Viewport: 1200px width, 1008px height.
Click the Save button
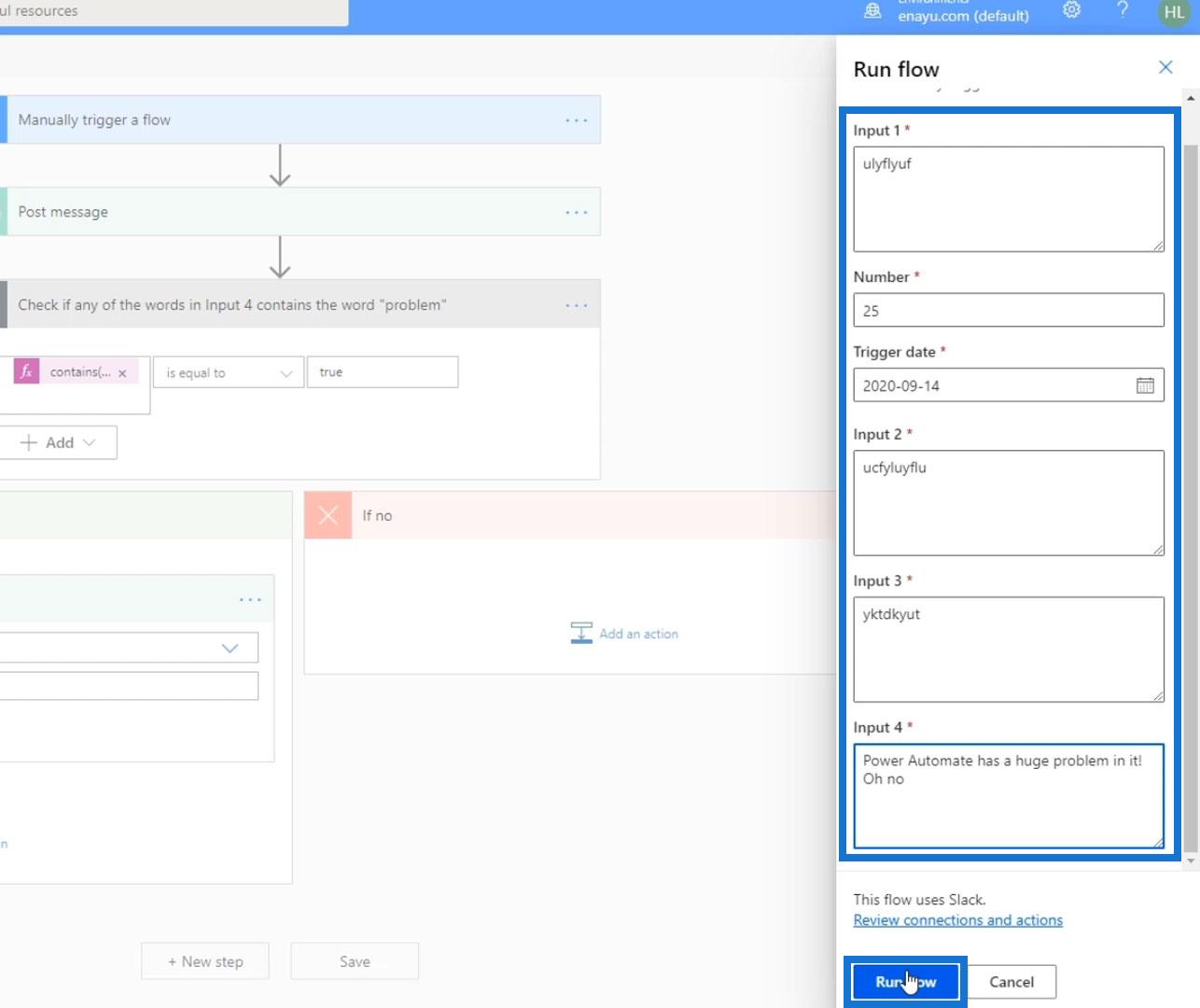(355, 961)
